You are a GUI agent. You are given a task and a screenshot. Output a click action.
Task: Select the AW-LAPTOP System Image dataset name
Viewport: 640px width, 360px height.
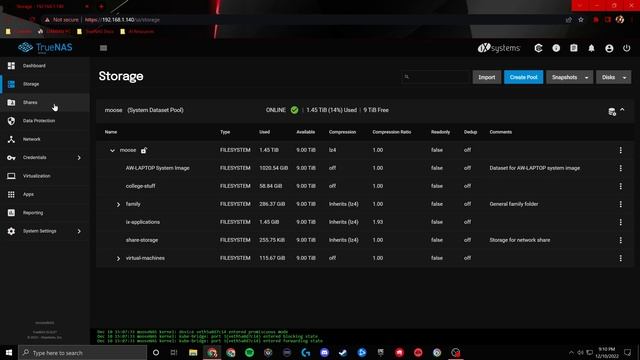(x=158, y=168)
